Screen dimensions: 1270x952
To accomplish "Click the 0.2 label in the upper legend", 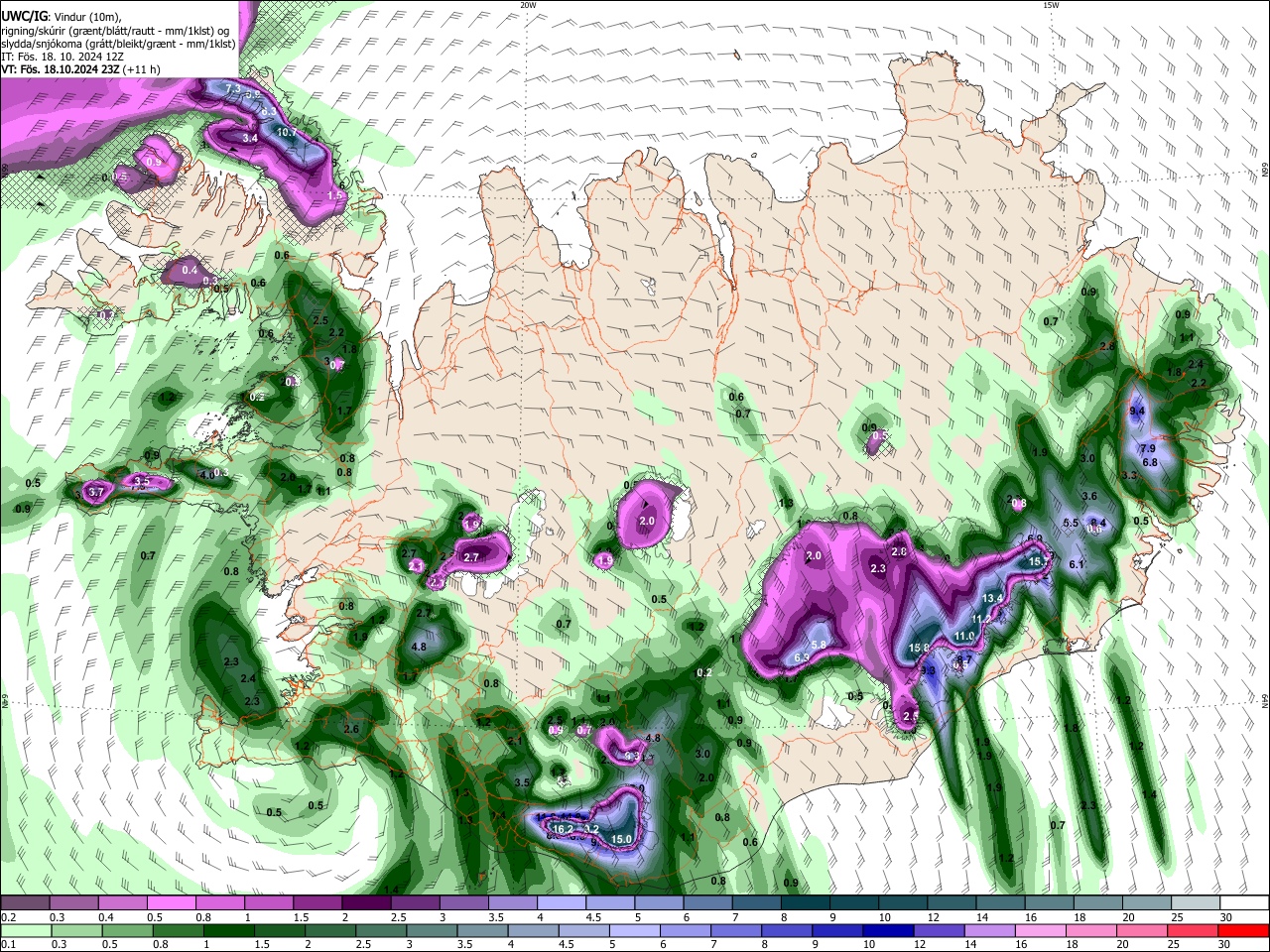I will click(x=9, y=917).
